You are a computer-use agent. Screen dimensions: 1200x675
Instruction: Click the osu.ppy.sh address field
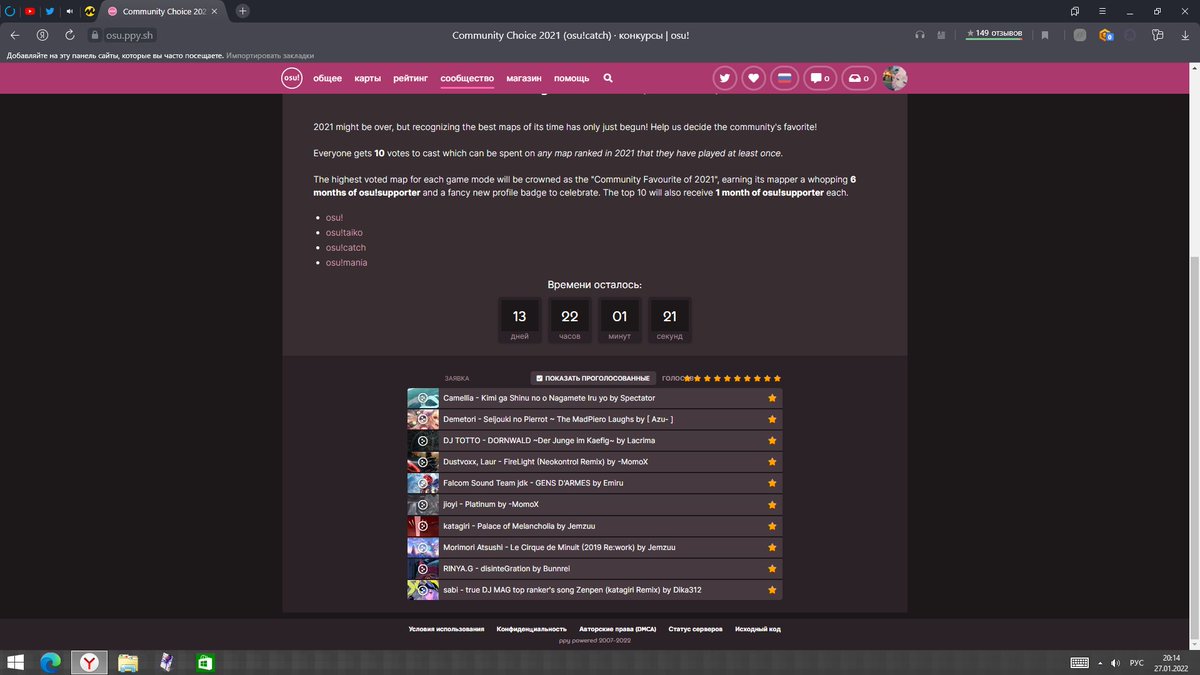[130, 34]
